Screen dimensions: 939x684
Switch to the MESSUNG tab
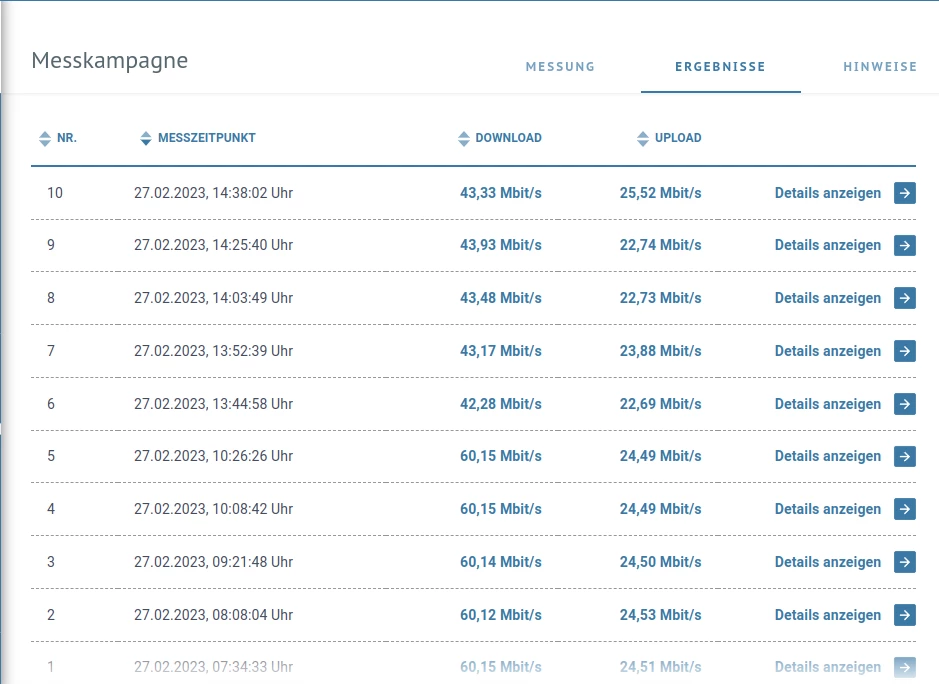click(x=561, y=66)
